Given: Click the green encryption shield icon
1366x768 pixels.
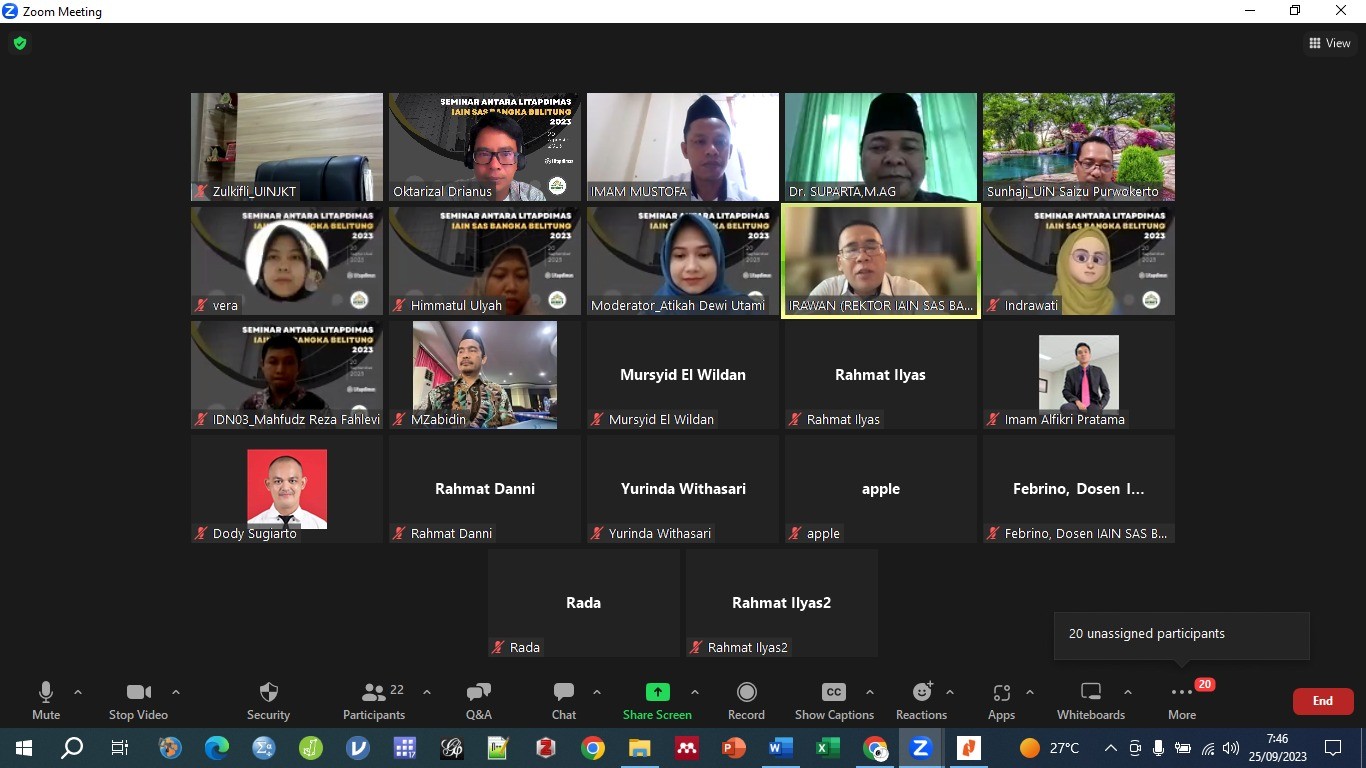Looking at the screenshot, I should pos(20,43).
